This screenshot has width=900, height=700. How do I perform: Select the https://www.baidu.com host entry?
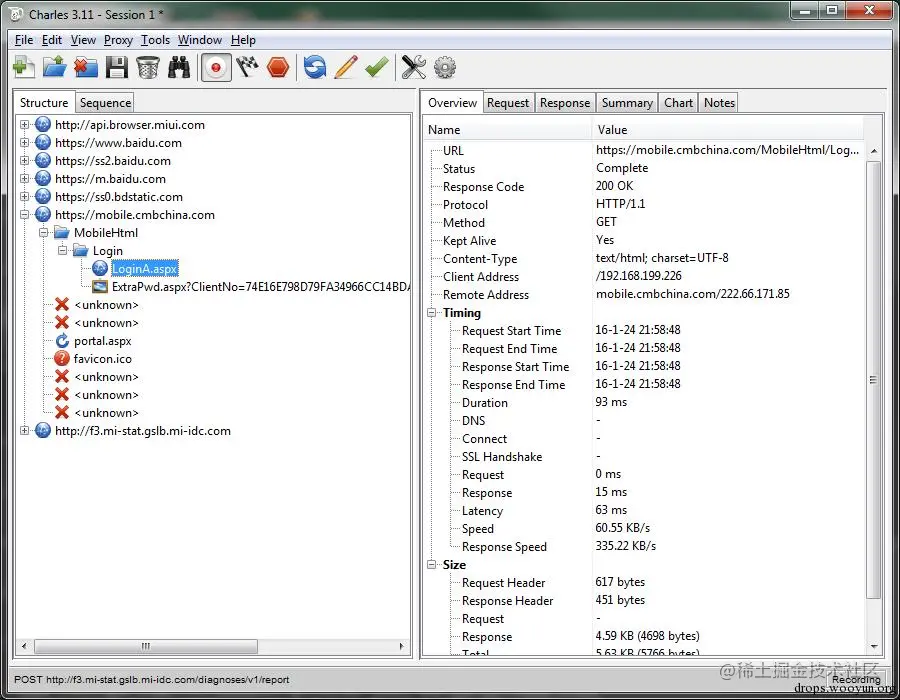(x=118, y=142)
